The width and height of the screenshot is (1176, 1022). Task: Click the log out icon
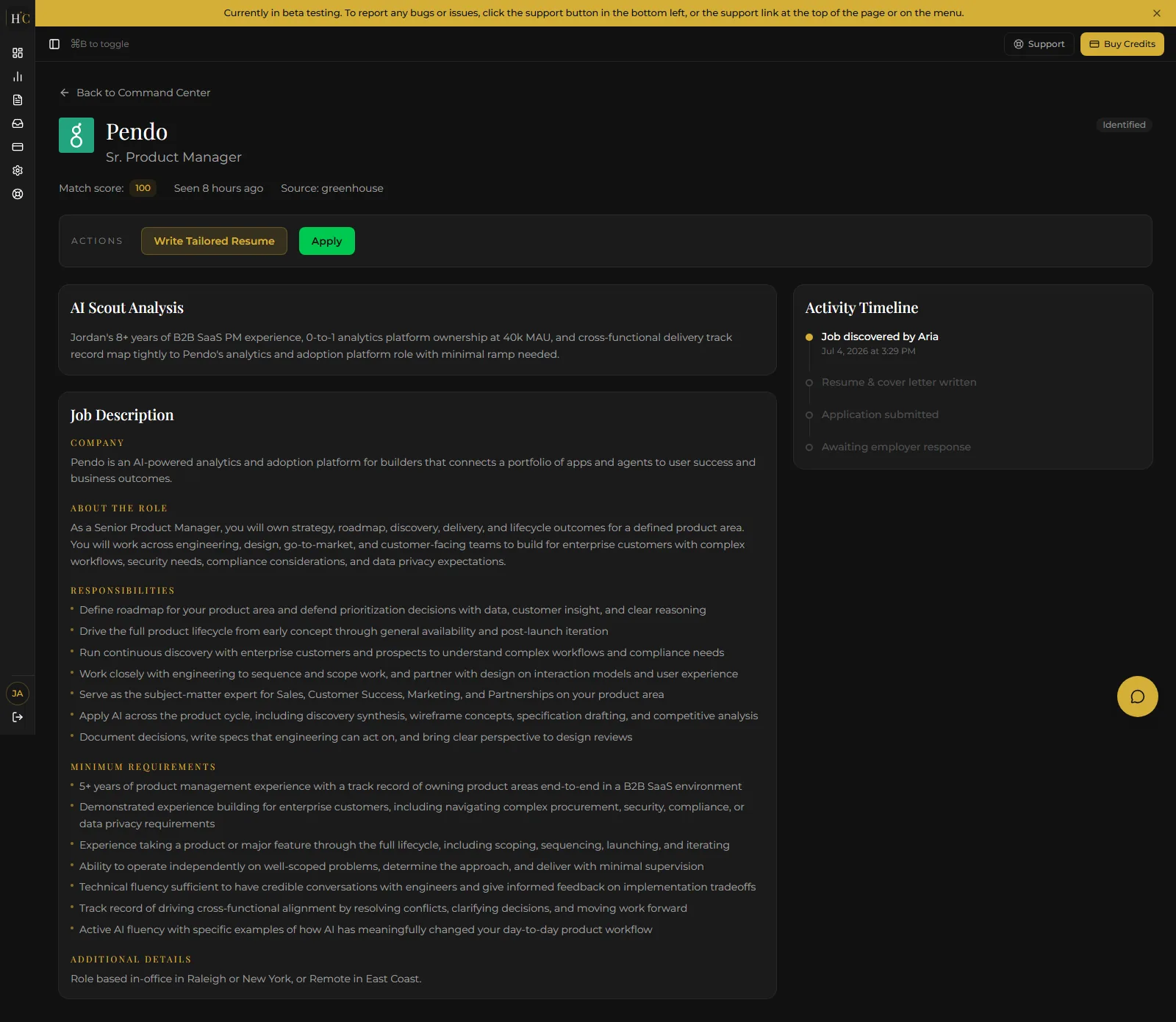point(18,717)
